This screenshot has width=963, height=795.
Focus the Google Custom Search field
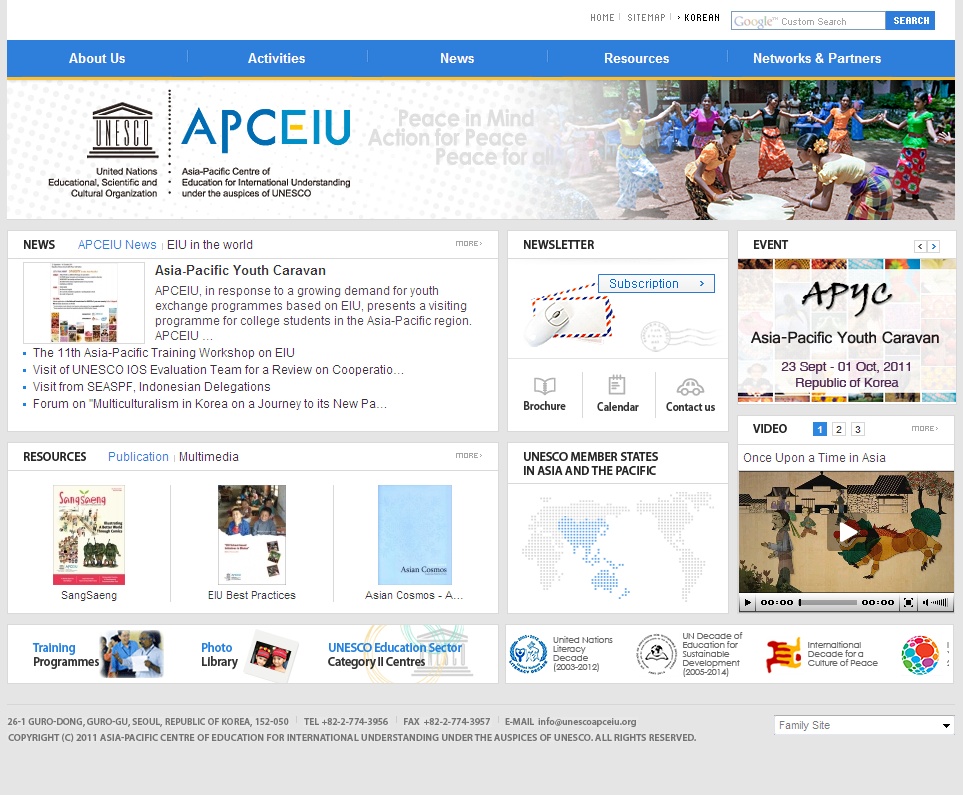[808, 21]
